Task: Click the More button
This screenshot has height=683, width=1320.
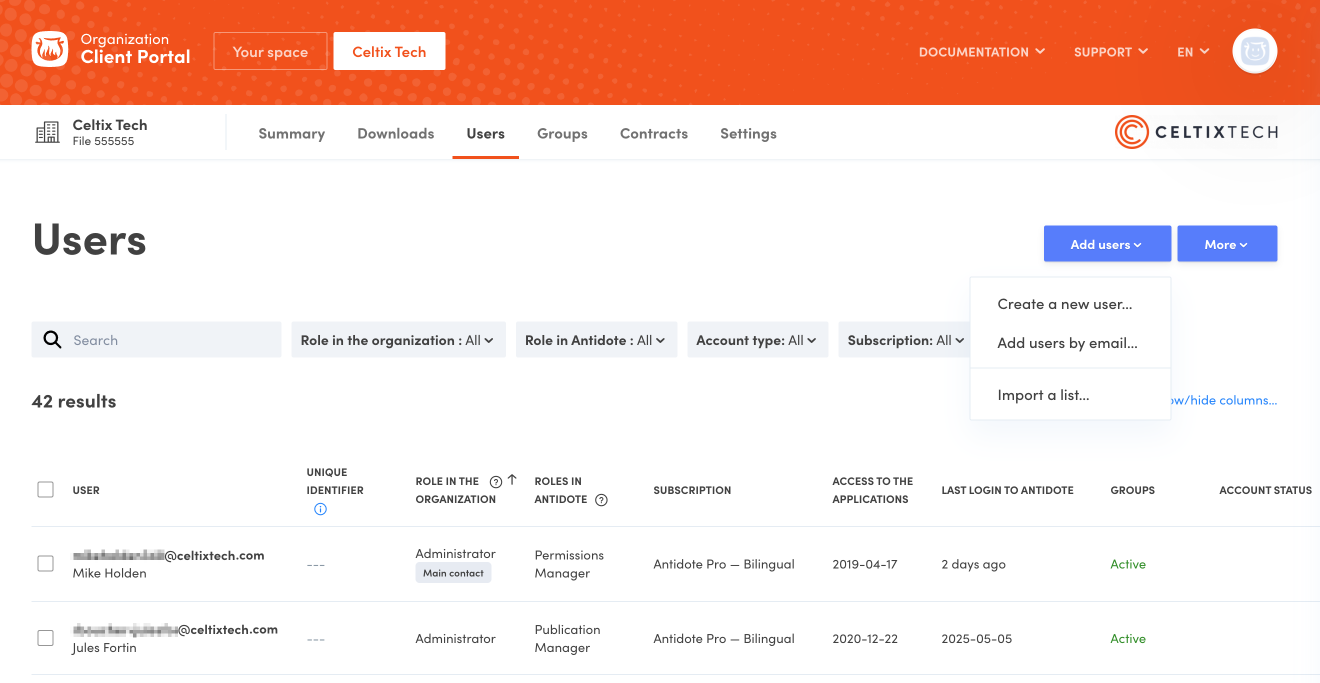Action: (1226, 244)
